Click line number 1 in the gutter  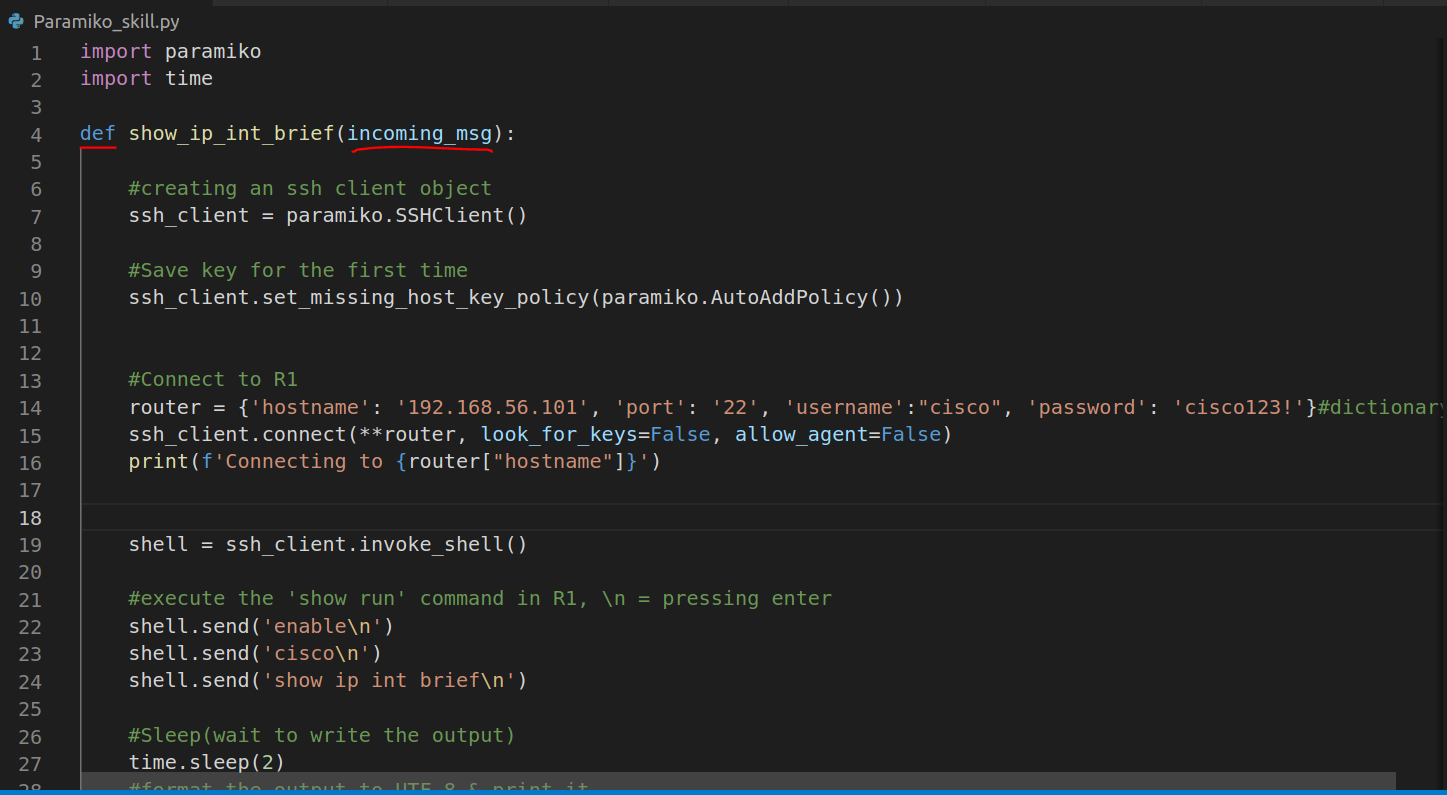click(x=36, y=52)
